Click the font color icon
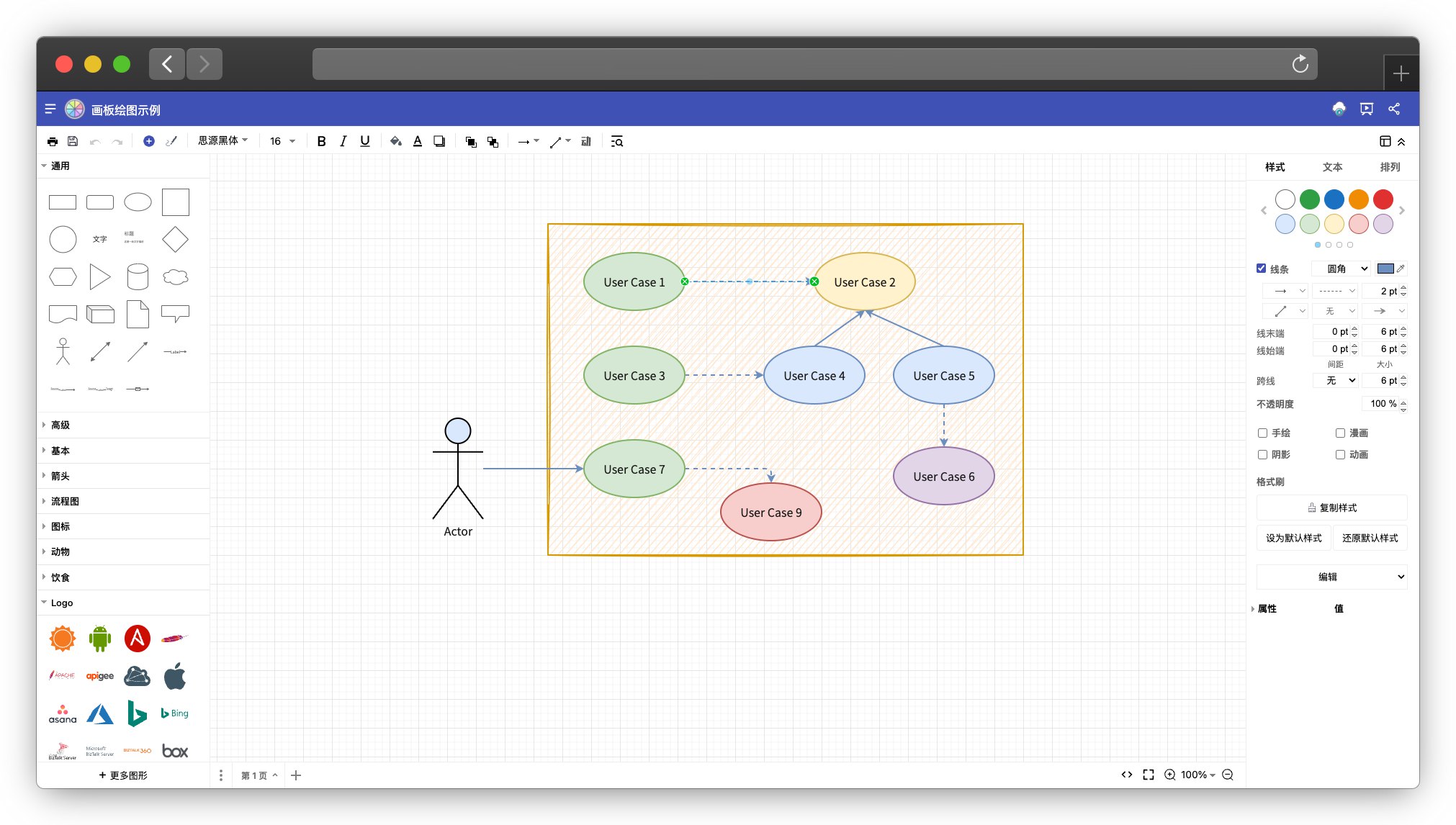 click(x=417, y=141)
